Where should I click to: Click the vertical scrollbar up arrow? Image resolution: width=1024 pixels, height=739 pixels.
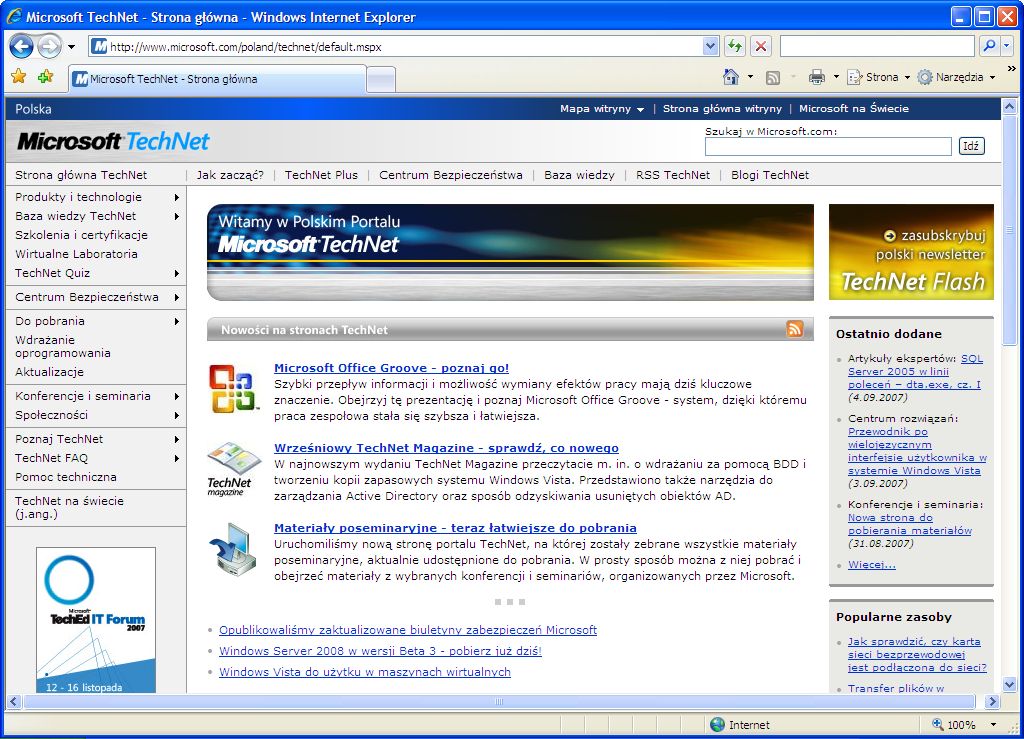(x=1010, y=106)
